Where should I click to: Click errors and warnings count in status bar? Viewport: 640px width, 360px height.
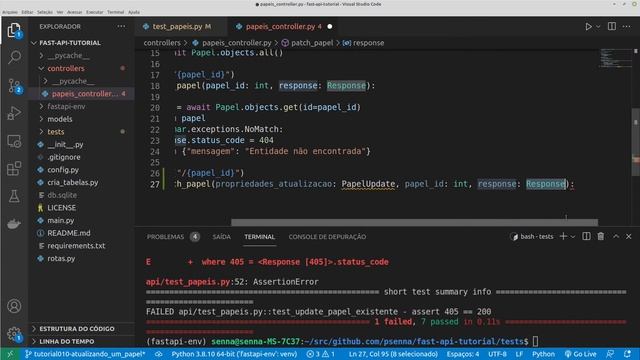pyautogui.click(x=321, y=354)
